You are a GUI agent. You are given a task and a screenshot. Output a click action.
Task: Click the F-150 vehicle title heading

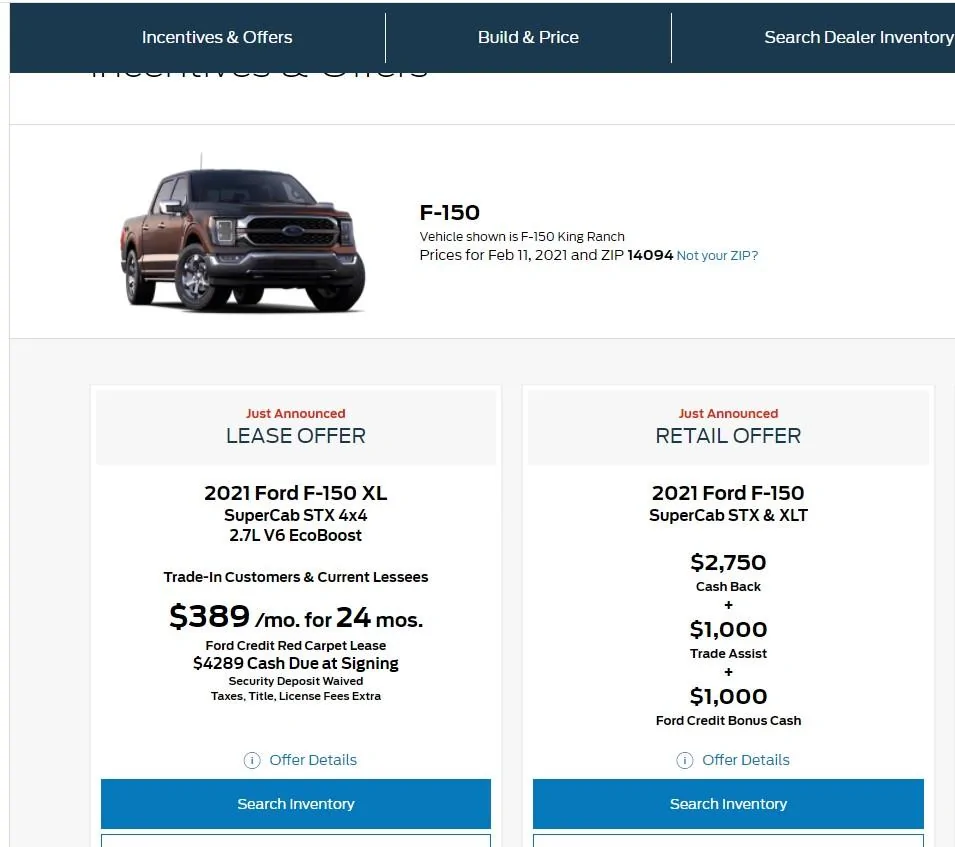click(449, 212)
